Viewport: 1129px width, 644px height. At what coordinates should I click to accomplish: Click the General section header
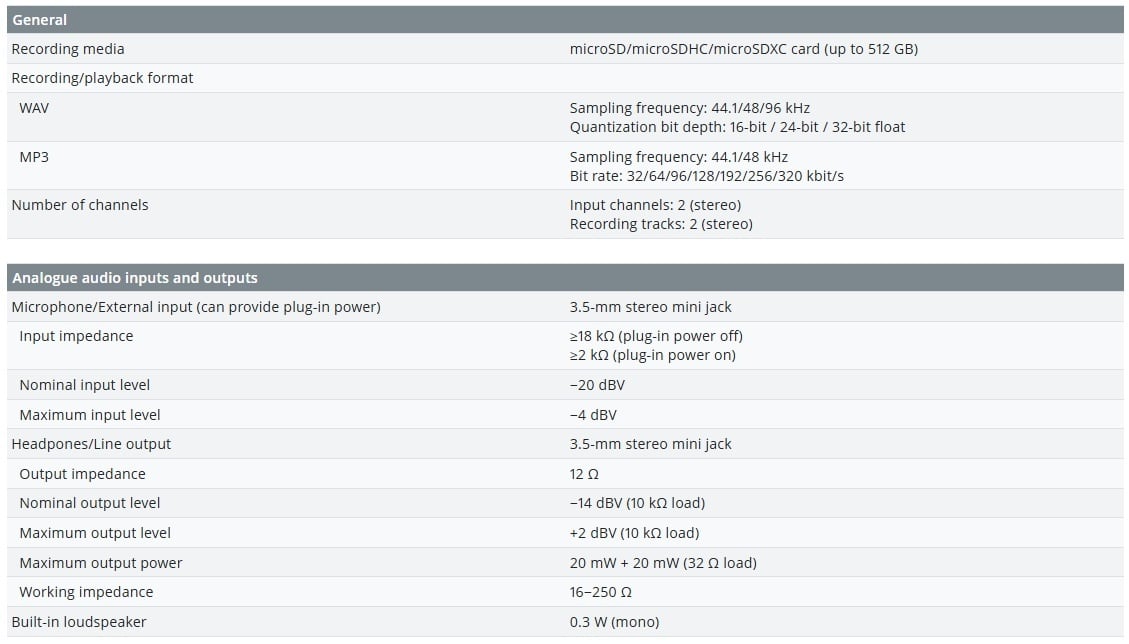[40, 20]
